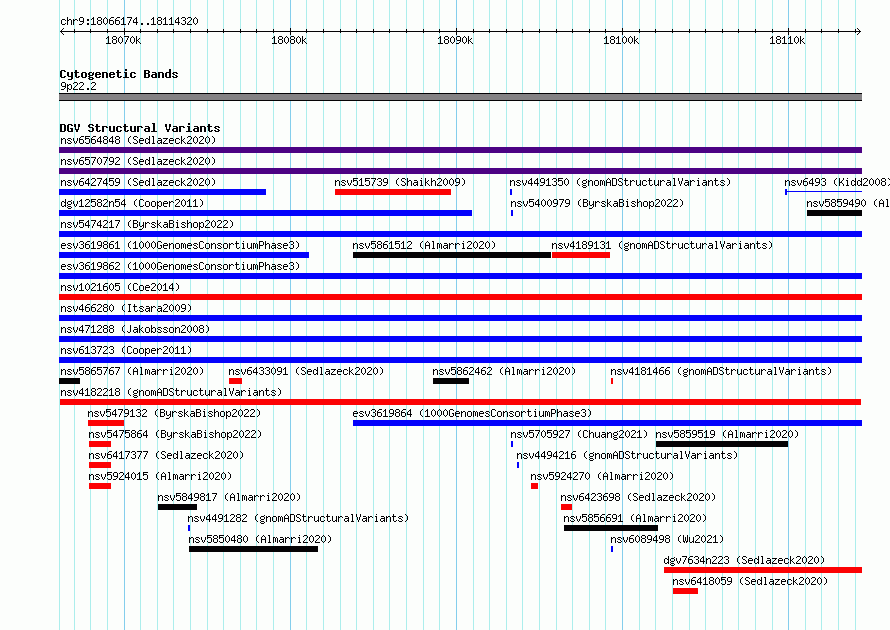This screenshot has width=890, height=630.
Task: Click the blue esv3619864 variant bar
Action: pos(607,423)
